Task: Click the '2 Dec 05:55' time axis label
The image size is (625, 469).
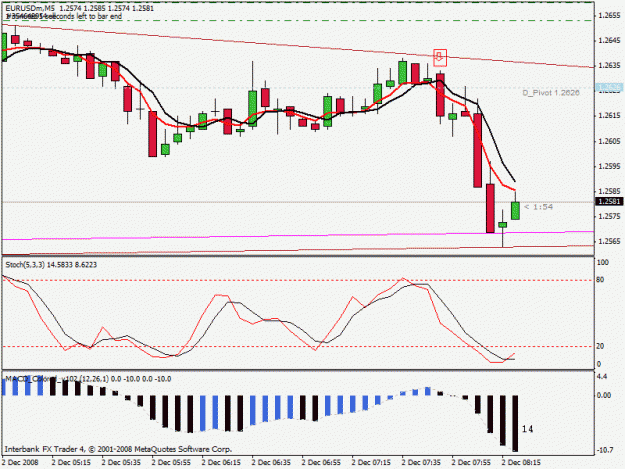Action: click(171, 463)
